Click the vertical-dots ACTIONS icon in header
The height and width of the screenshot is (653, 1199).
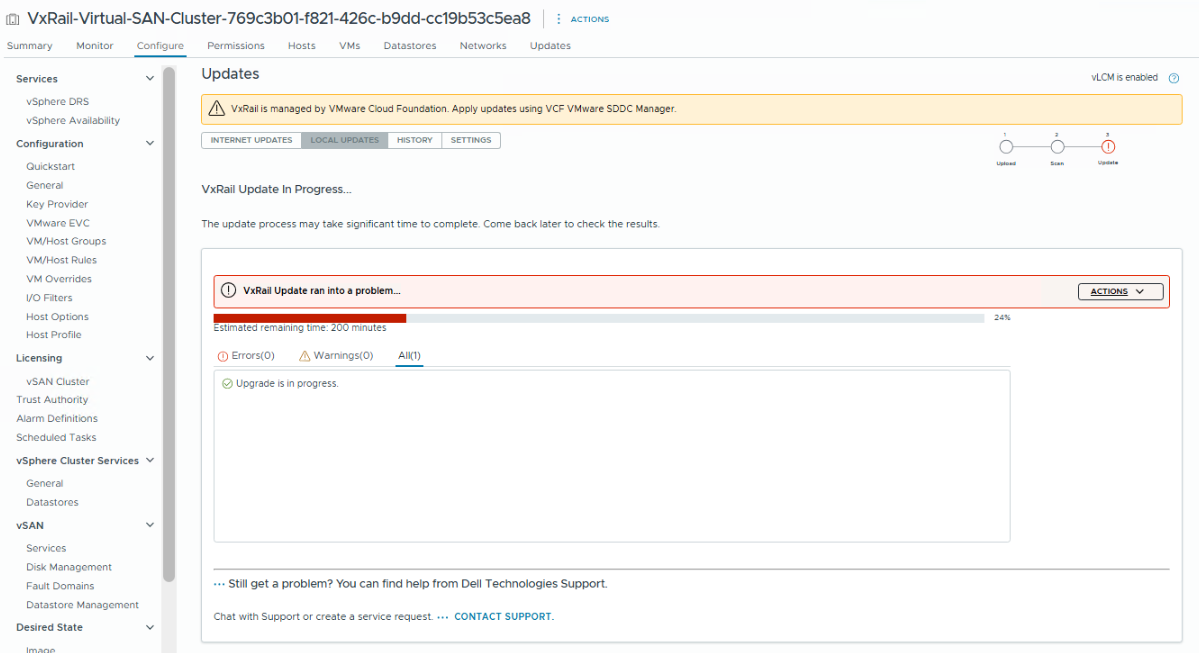561,18
